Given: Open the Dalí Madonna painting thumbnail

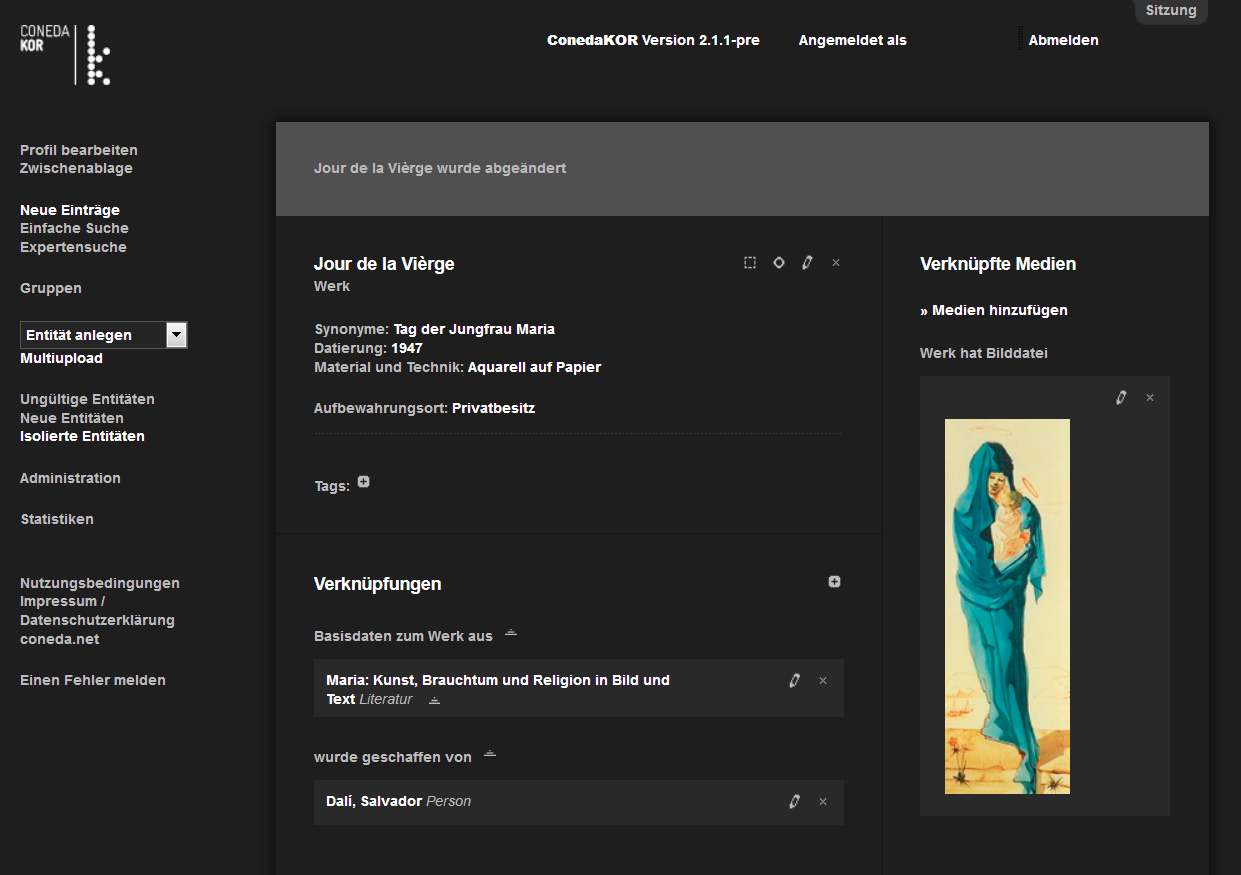Looking at the screenshot, I should pos(1007,606).
